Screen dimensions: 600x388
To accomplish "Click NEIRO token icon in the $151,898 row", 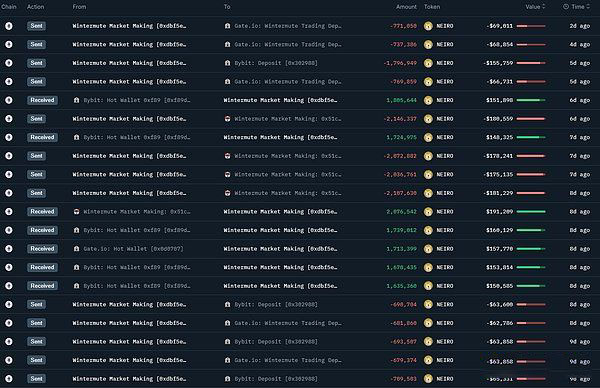I will click(x=428, y=100).
